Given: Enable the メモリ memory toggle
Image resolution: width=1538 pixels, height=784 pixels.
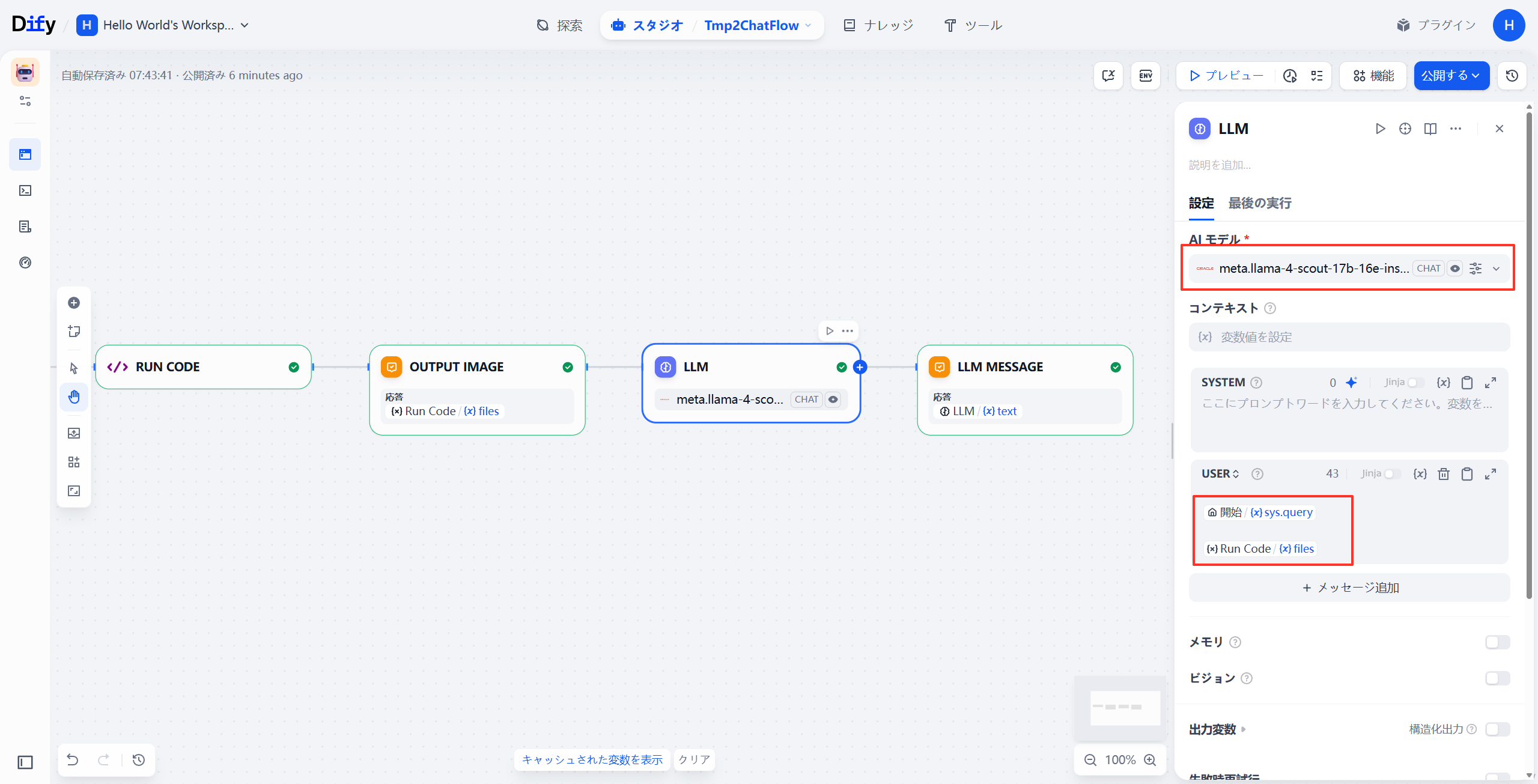Looking at the screenshot, I should coord(1497,642).
